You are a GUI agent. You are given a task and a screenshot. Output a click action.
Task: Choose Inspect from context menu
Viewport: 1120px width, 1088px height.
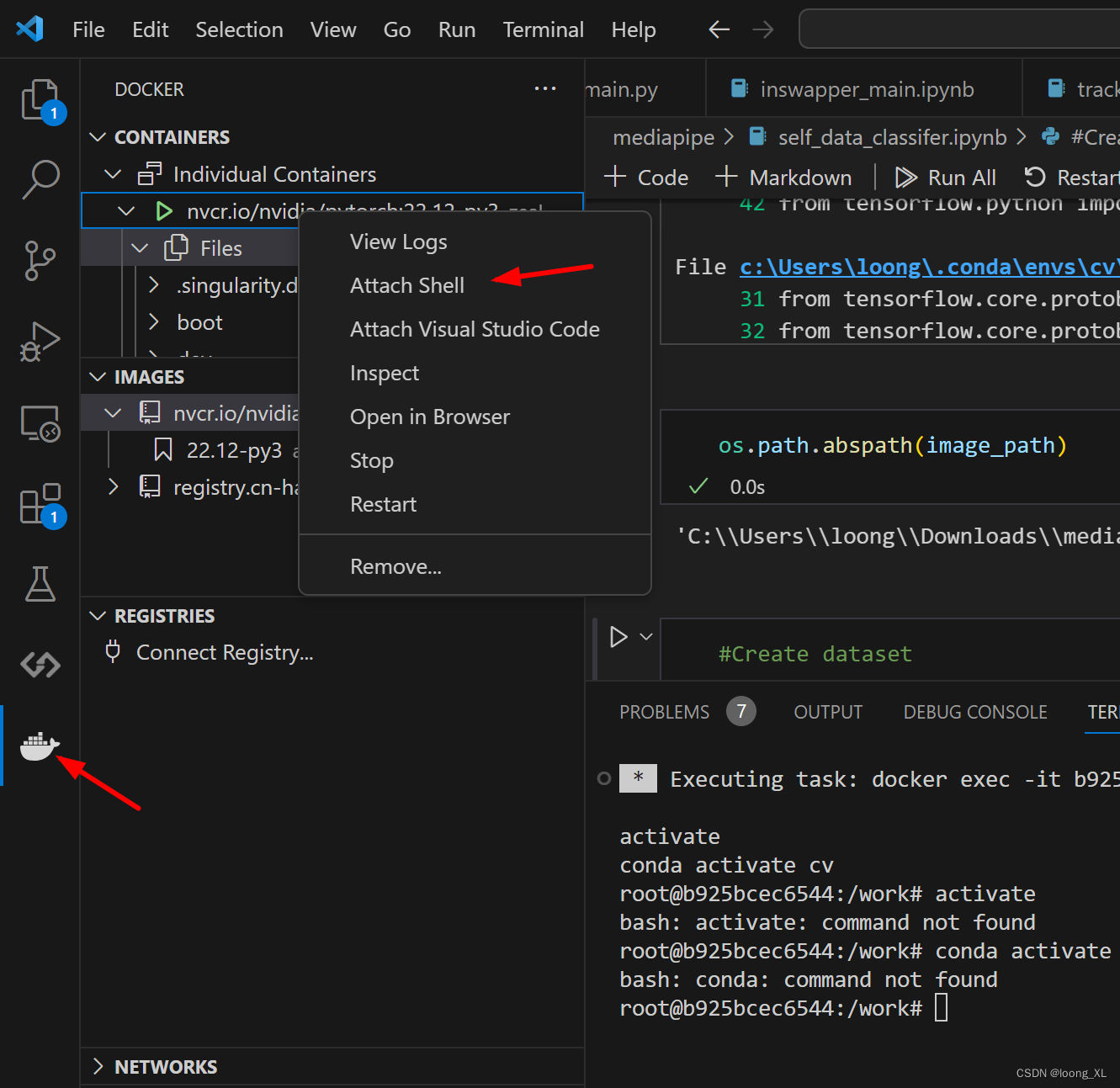point(475,373)
